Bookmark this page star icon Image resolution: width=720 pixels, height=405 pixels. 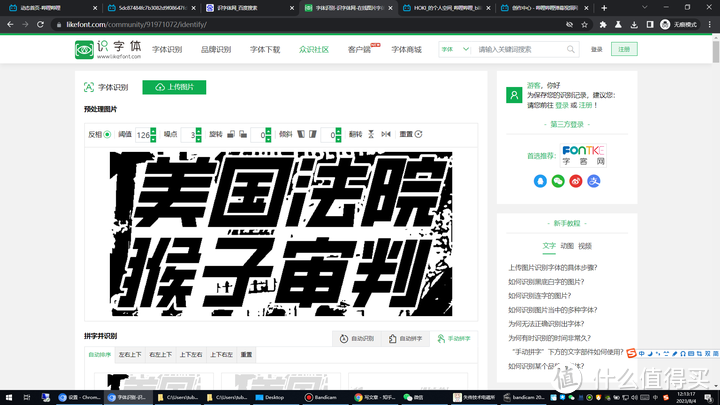click(x=585, y=25)
